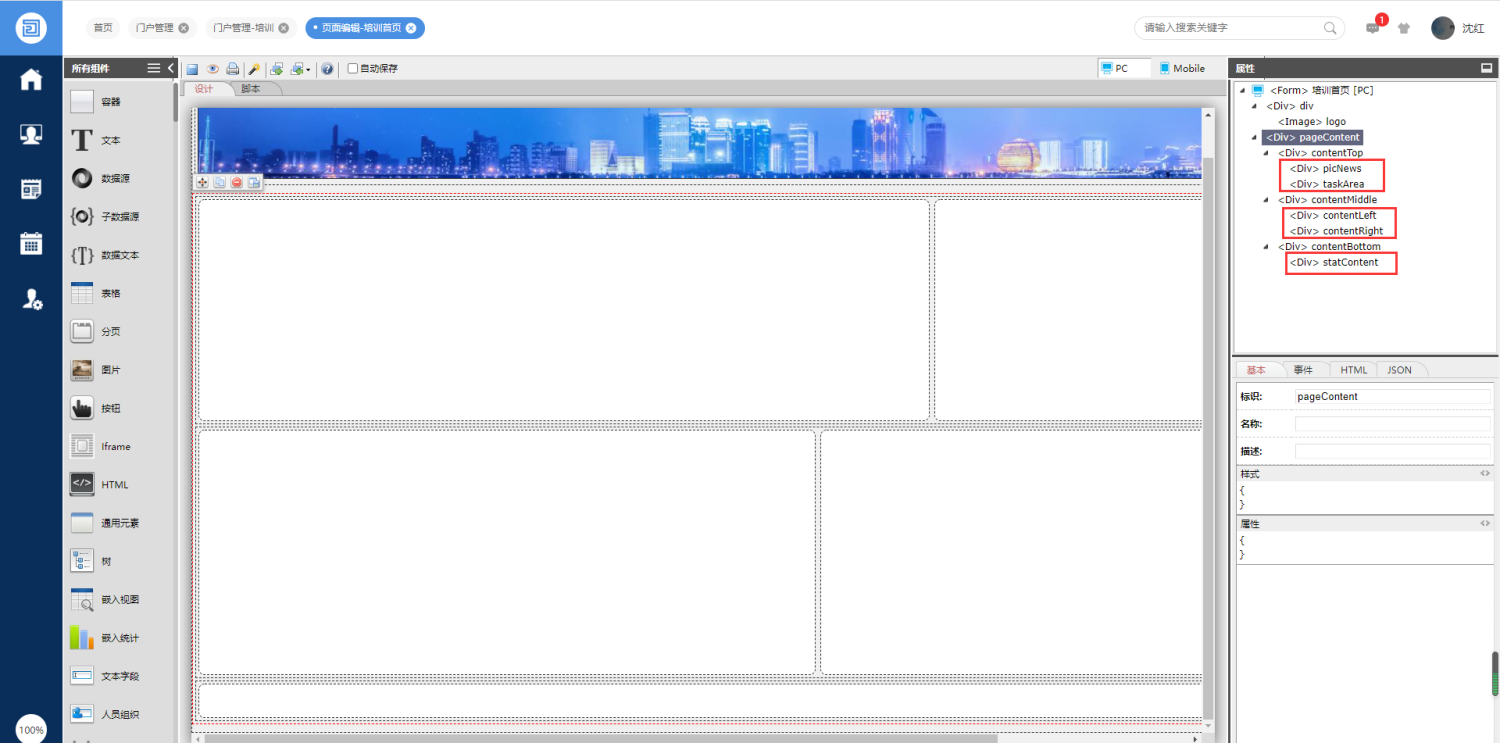Click the red delete icon on selected div
The image size is (1500, 743).
(x=237, y=182)
